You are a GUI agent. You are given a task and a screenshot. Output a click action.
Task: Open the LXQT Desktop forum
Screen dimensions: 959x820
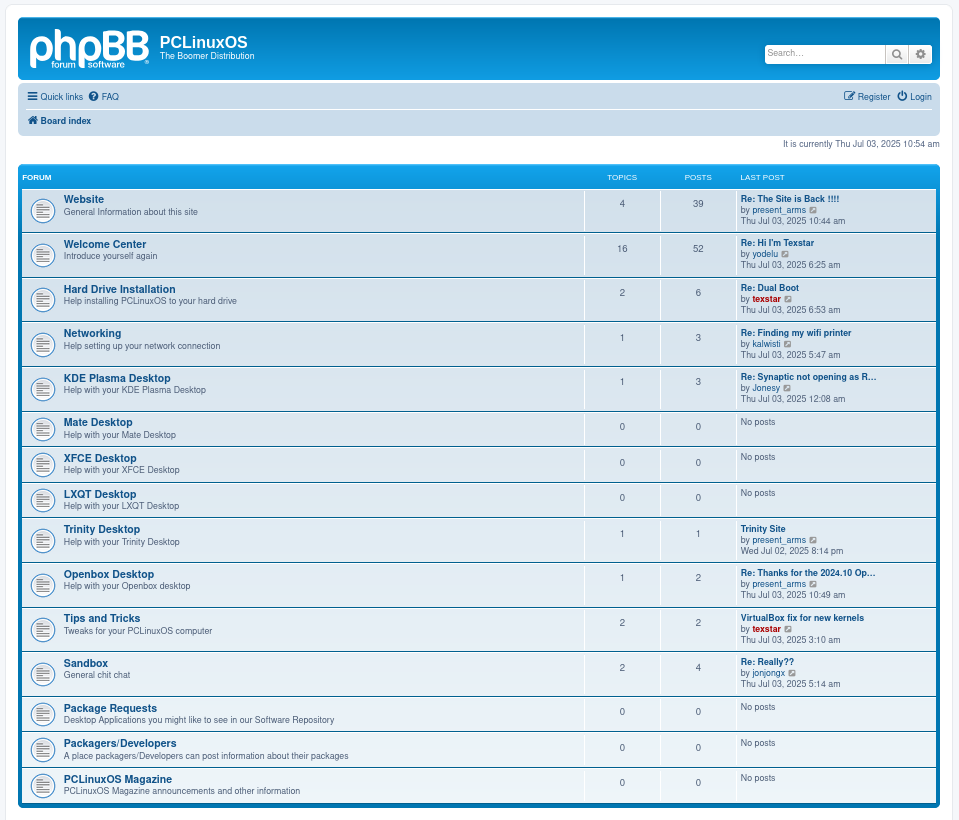(x=100, y=495)
